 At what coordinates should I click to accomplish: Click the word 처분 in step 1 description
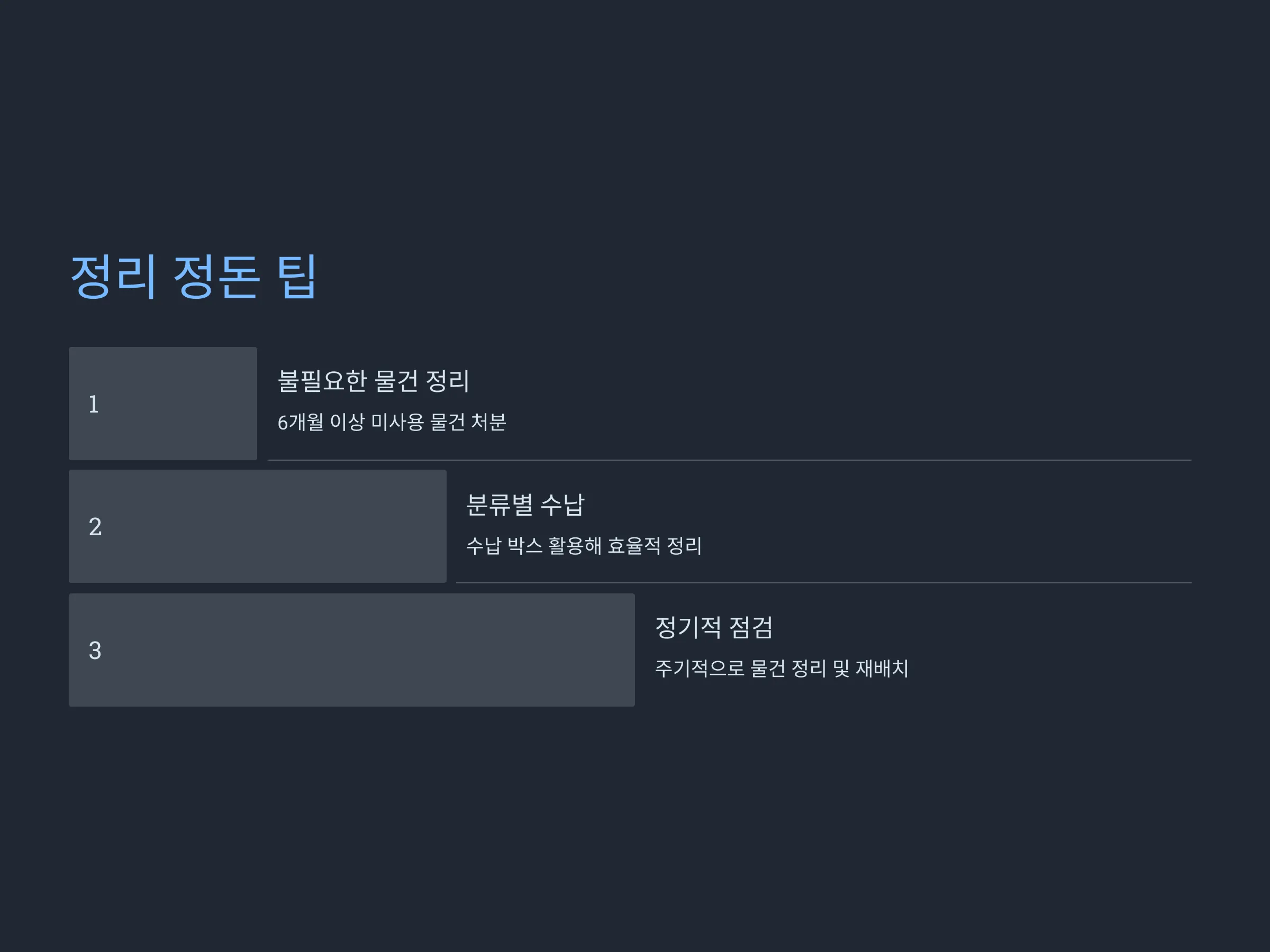(488, 422)
